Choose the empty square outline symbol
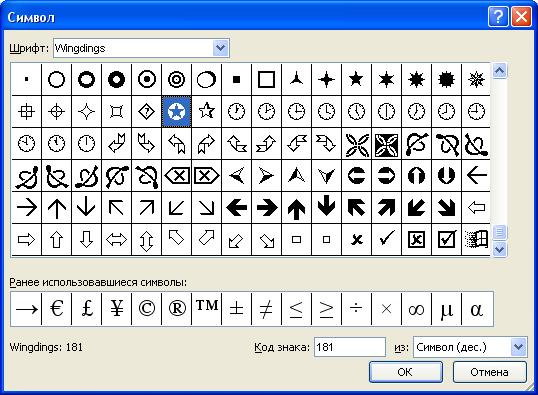 [266, 80]
